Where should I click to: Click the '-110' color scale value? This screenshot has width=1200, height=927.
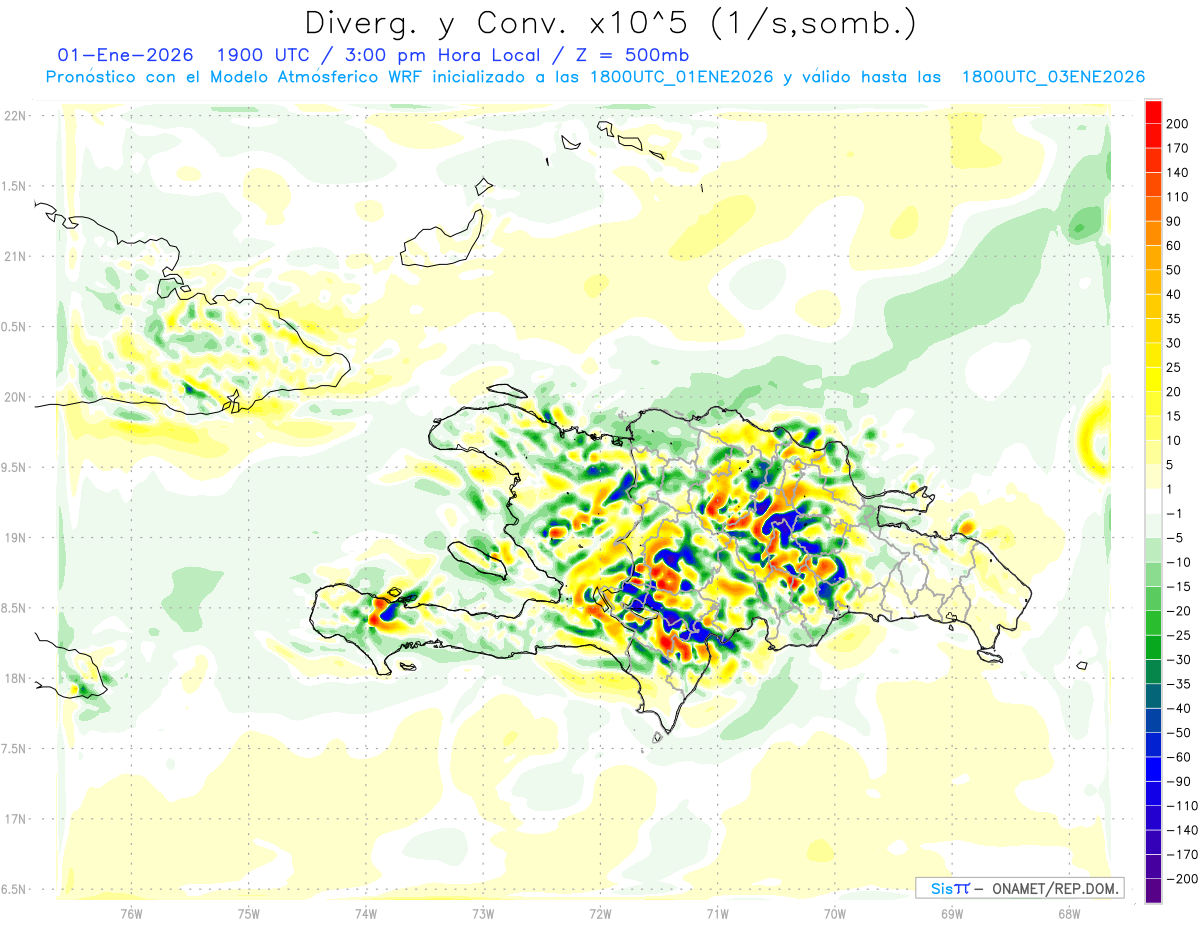[x=1184, y=806]
